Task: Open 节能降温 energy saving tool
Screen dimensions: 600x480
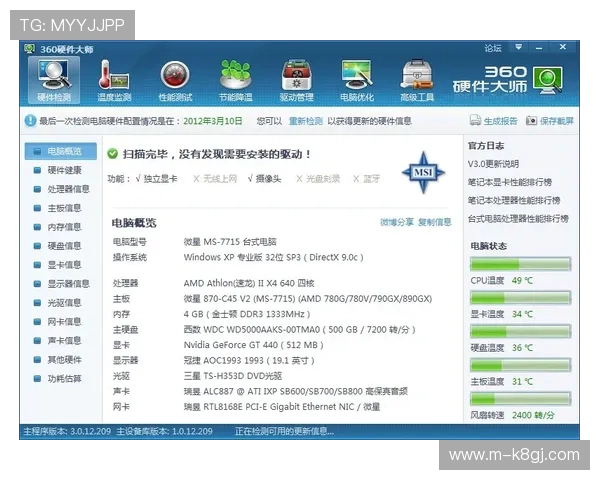Action: point(235,80)
